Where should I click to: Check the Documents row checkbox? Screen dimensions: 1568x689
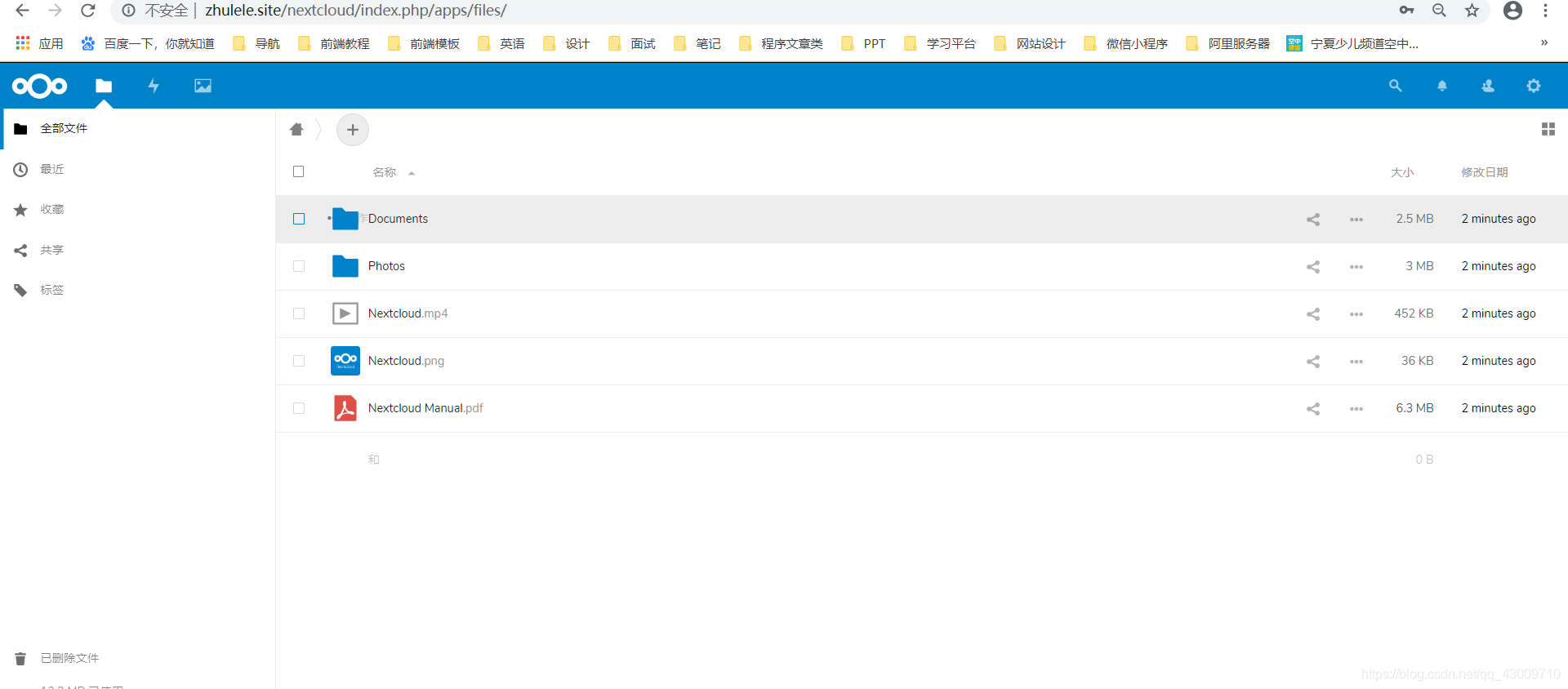[299, 219]
